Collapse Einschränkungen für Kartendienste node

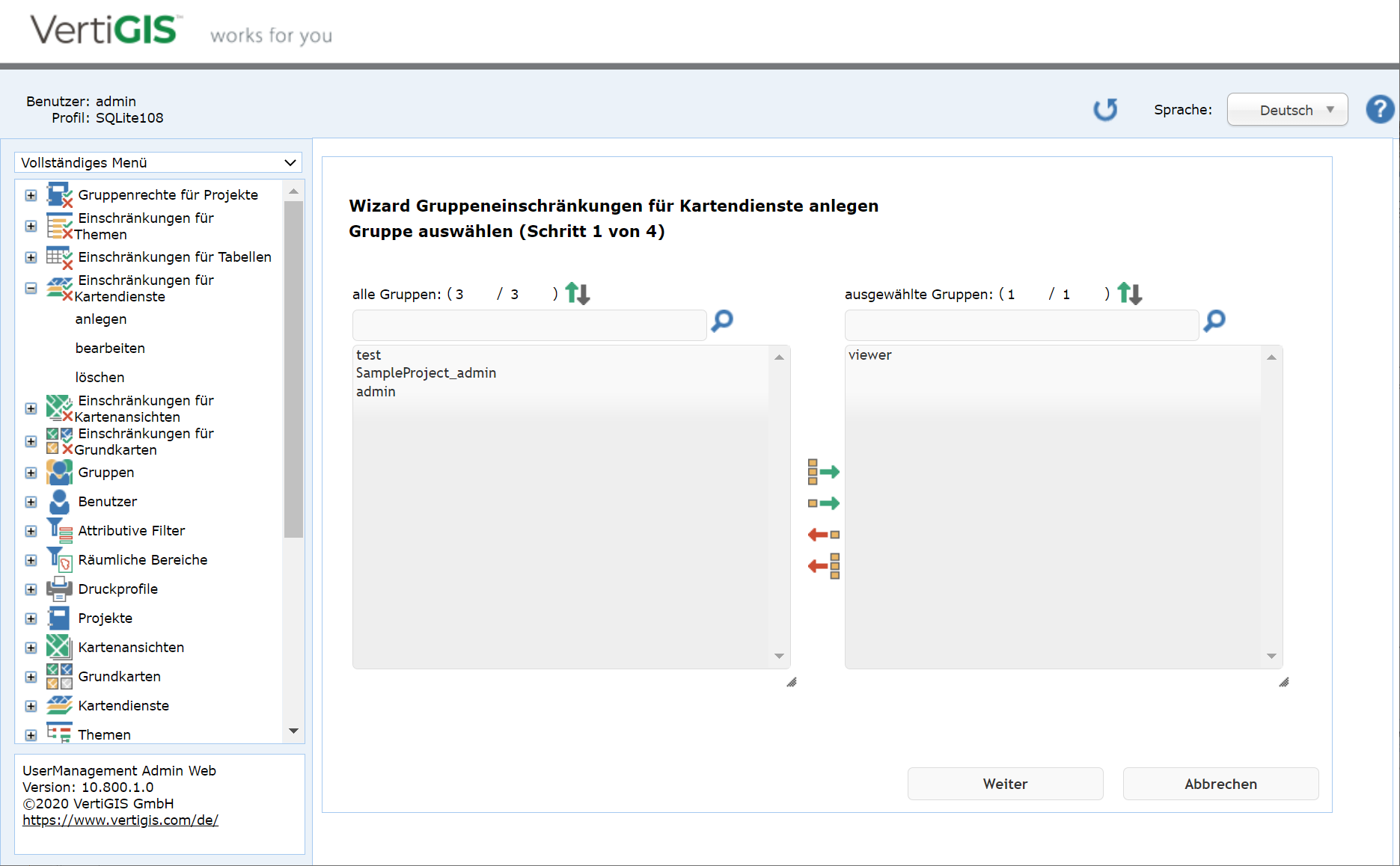[31, 288]
